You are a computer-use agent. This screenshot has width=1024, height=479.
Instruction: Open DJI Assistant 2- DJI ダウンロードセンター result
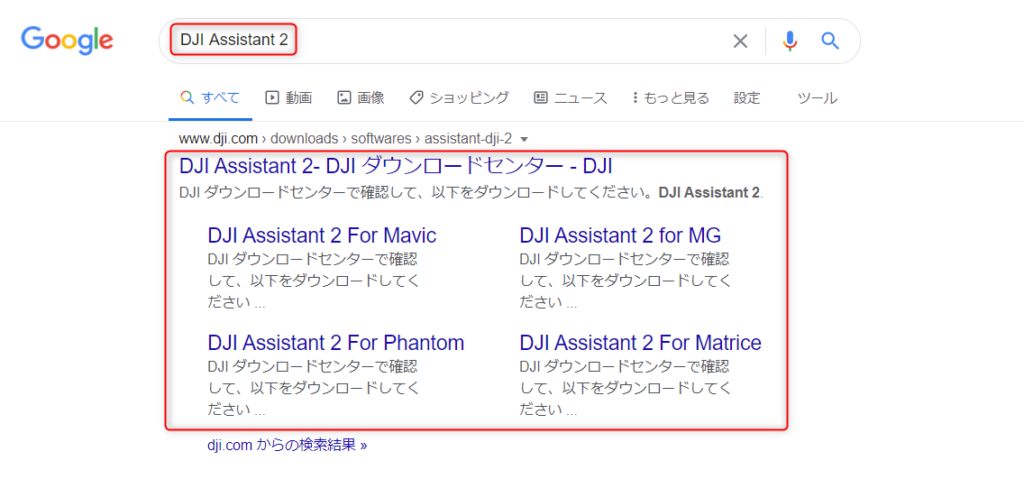click(396, 166)
